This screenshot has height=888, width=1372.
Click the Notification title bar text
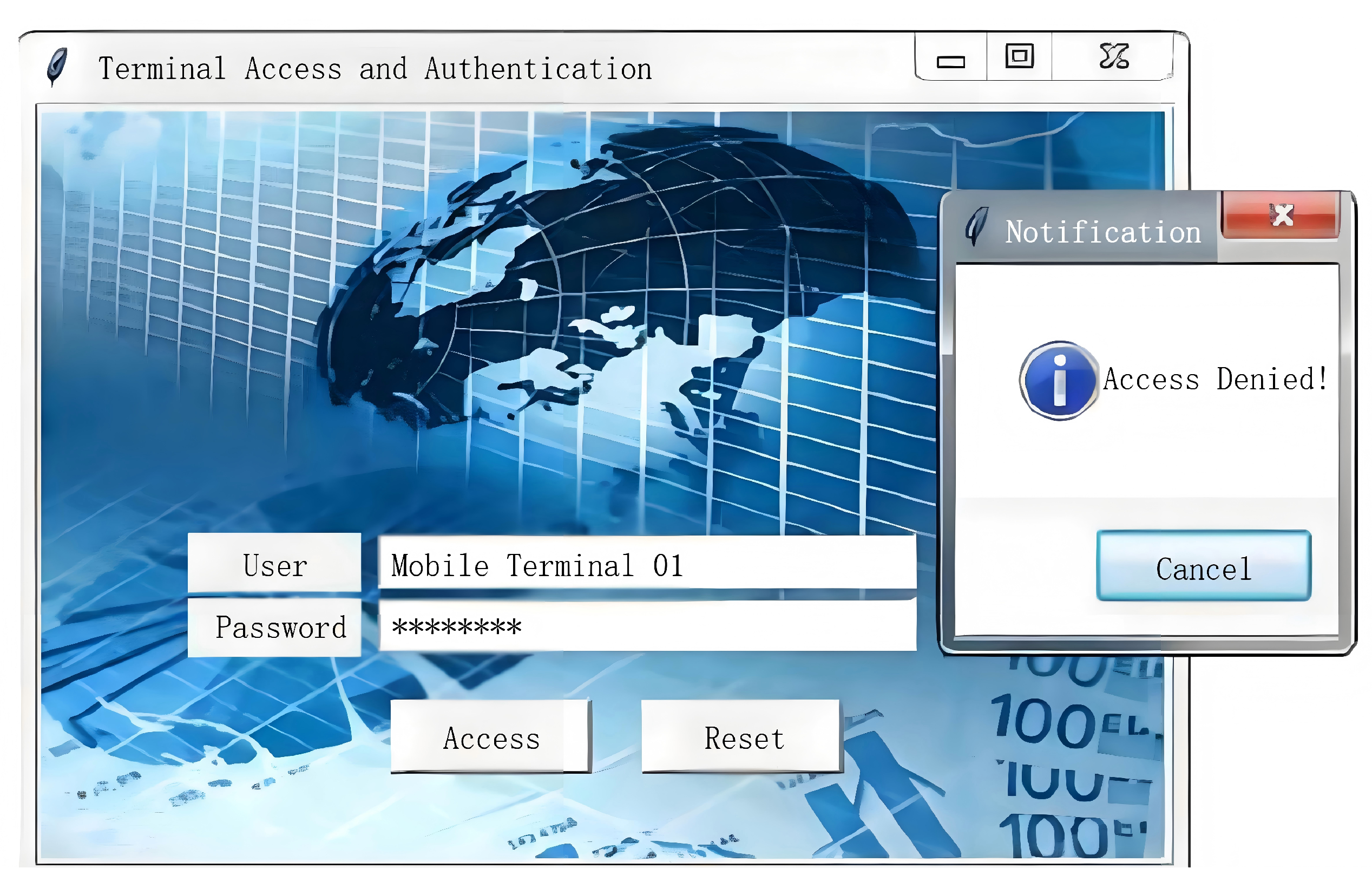tap(1102, 232)
